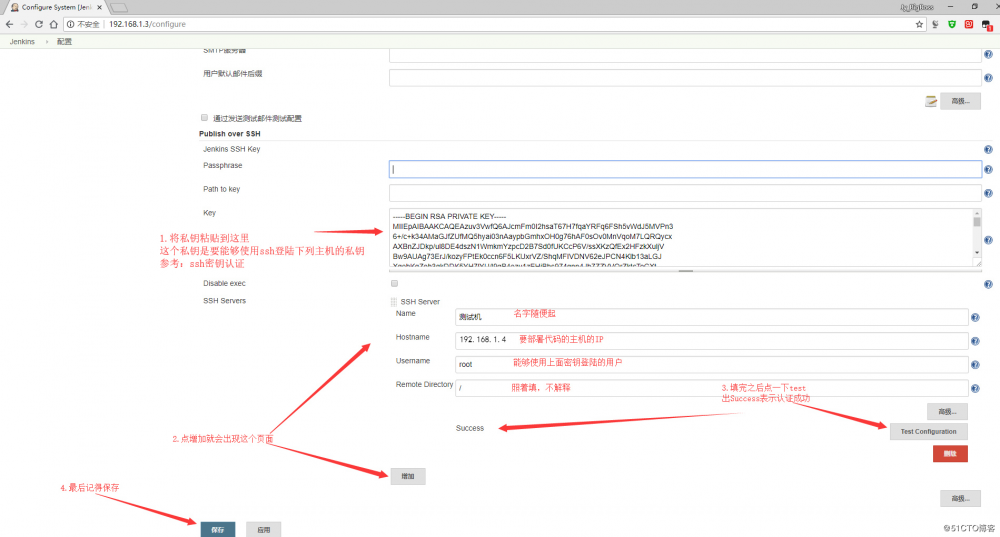
Task: Open the browser home page icon
Action: (54, 24)
